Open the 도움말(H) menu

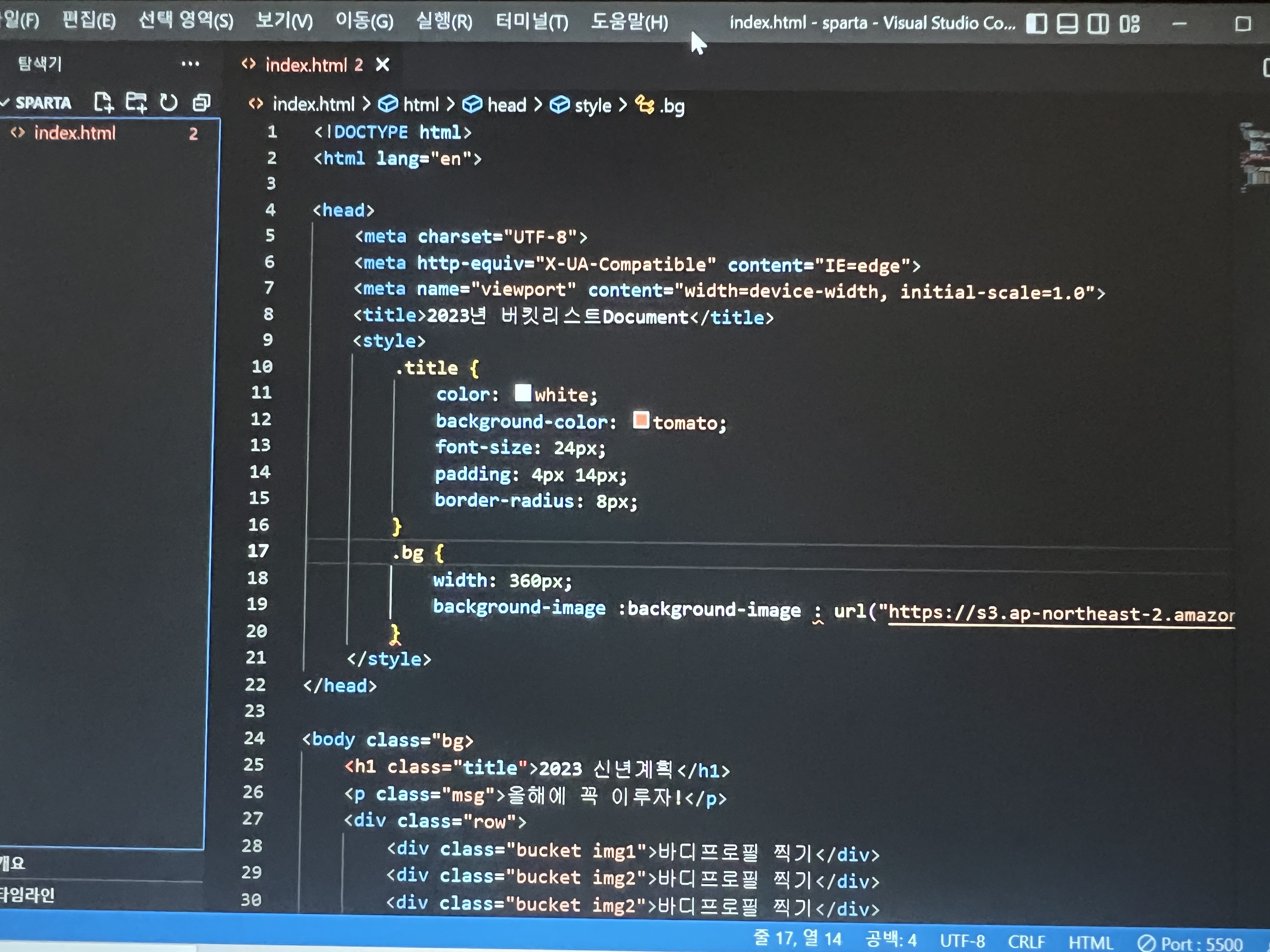[x=630, y=22]
